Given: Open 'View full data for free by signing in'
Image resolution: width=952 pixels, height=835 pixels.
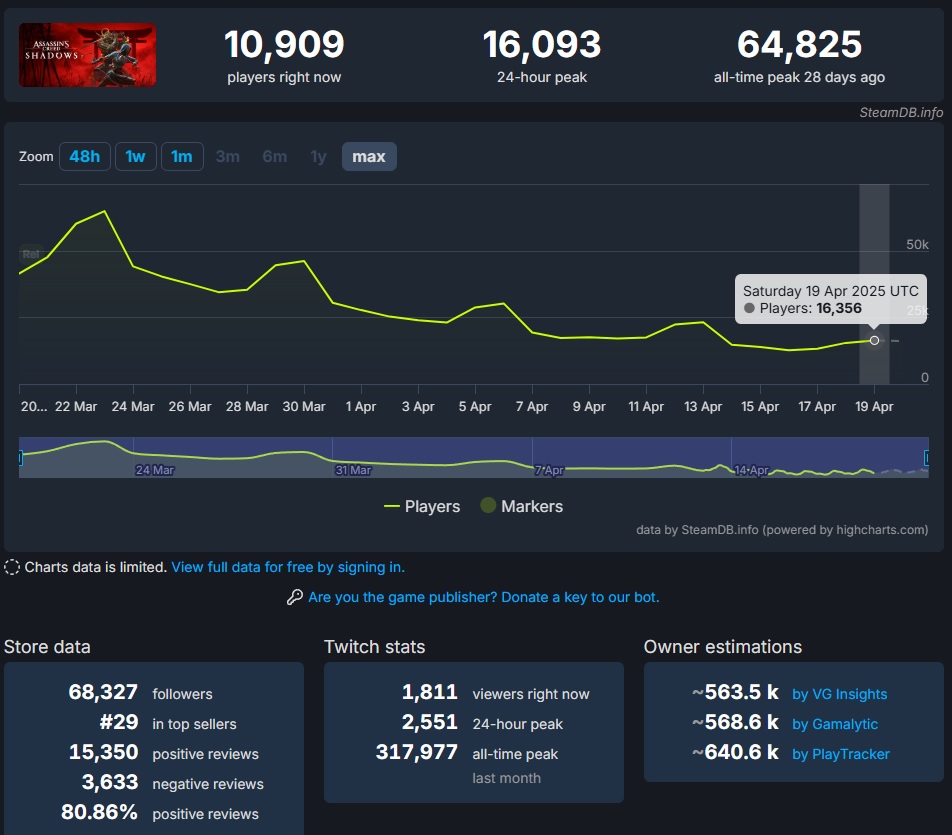Looking at the screenshot, I should 288,567.
